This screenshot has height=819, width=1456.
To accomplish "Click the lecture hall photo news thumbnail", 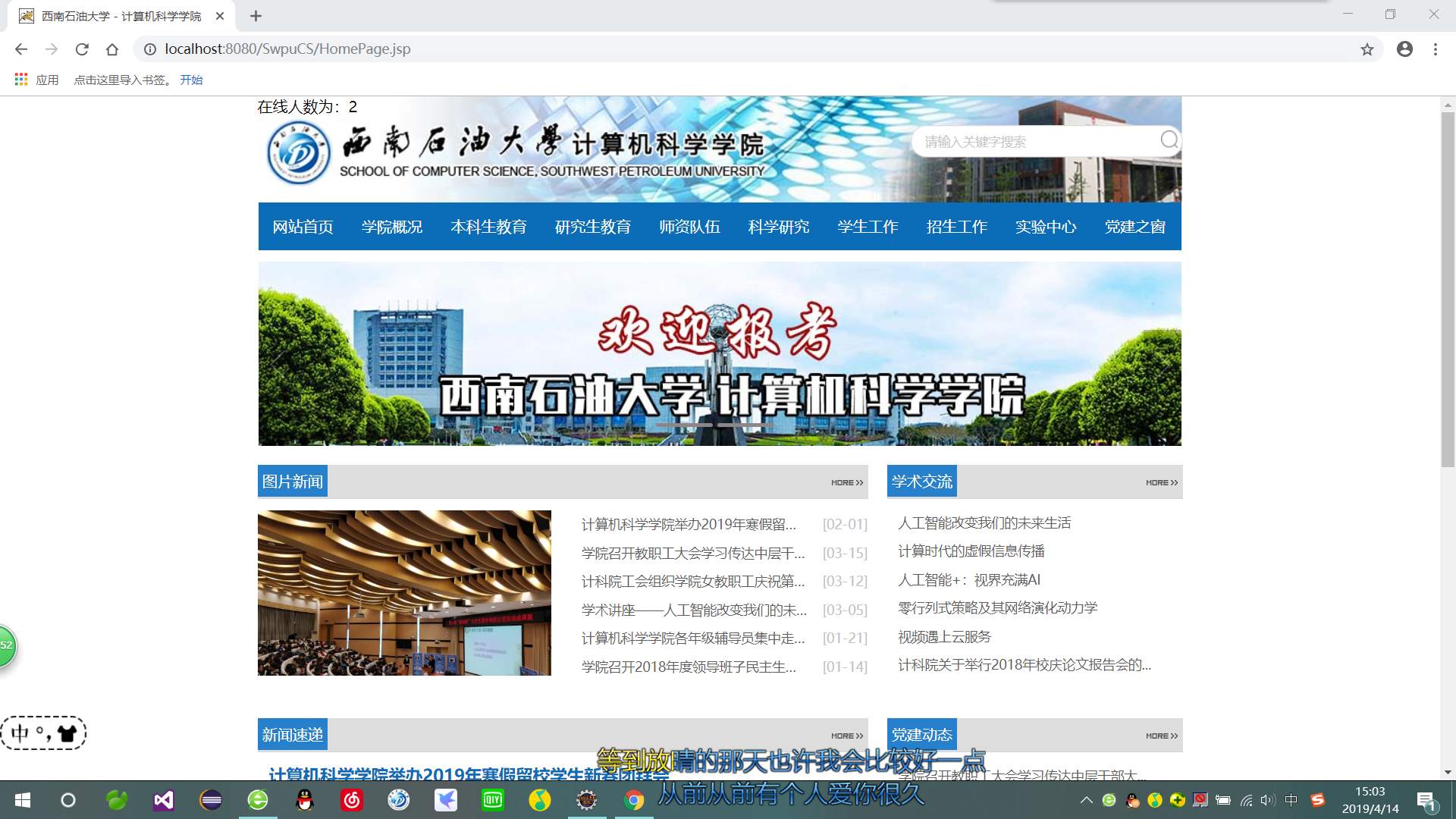I will (x=404, y=593).
